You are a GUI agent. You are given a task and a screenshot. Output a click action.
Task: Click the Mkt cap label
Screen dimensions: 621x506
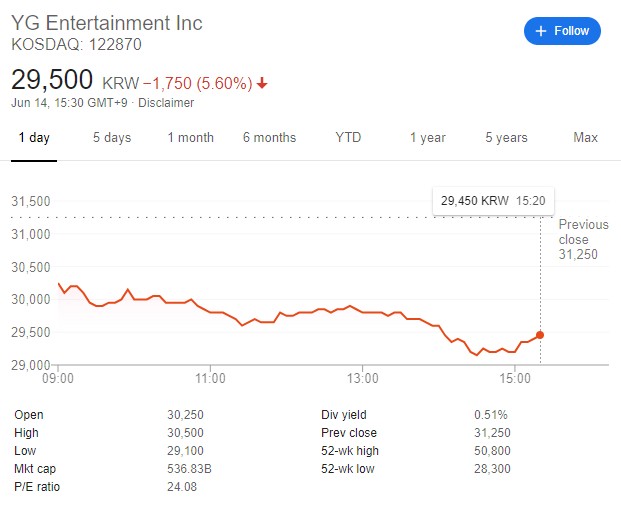pyautogui.click(x=35, y=469)
